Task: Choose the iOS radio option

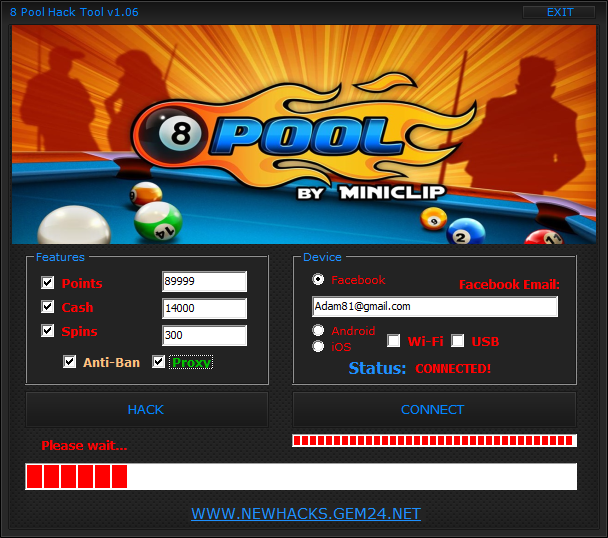Action: [318, 346]
